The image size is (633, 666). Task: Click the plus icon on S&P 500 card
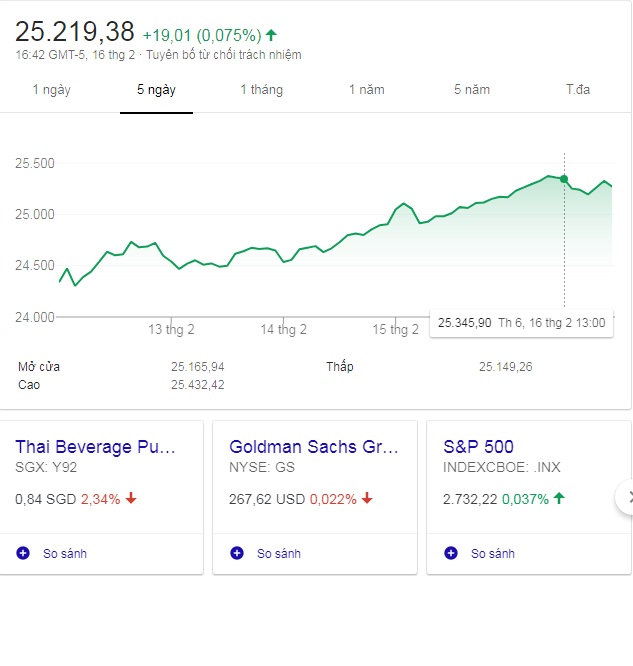pyautogui.click(x=451, y=553)
